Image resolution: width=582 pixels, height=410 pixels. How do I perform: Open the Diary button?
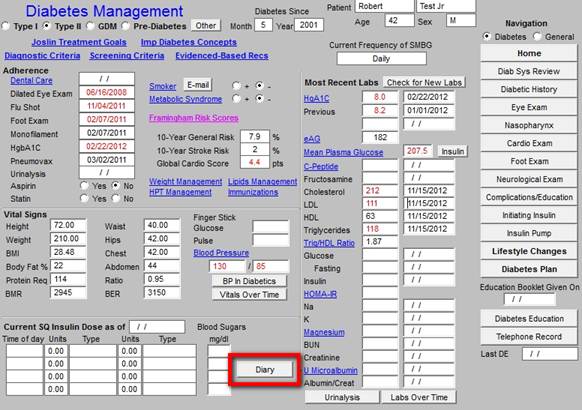tap(265, 370)
